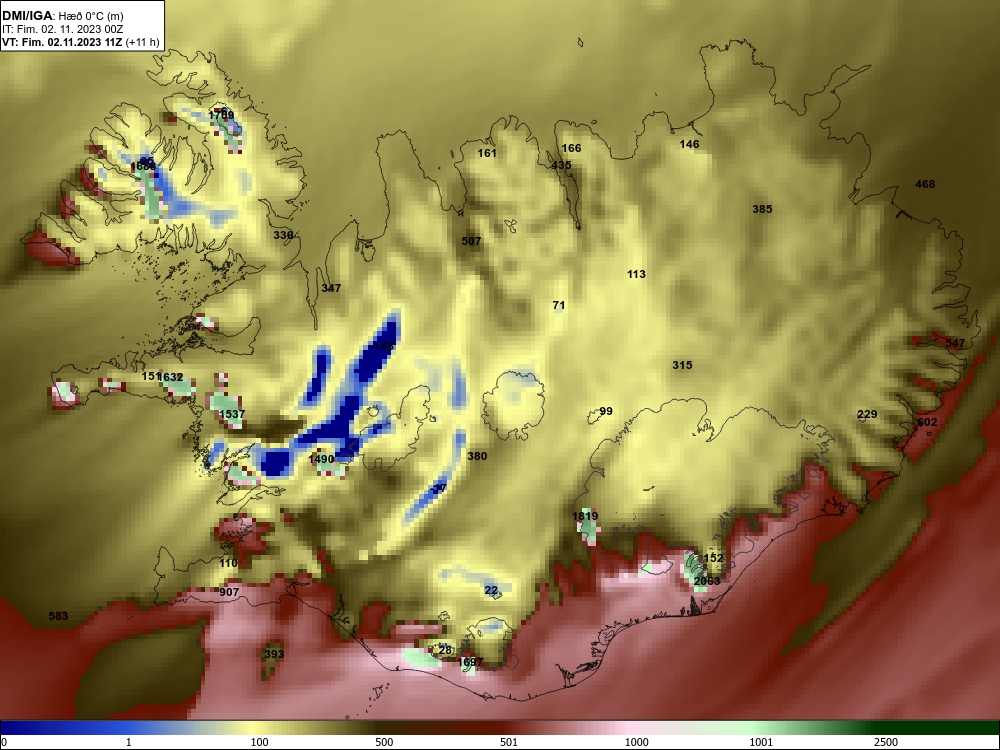Select the offshore value 468

click(925, 184)
